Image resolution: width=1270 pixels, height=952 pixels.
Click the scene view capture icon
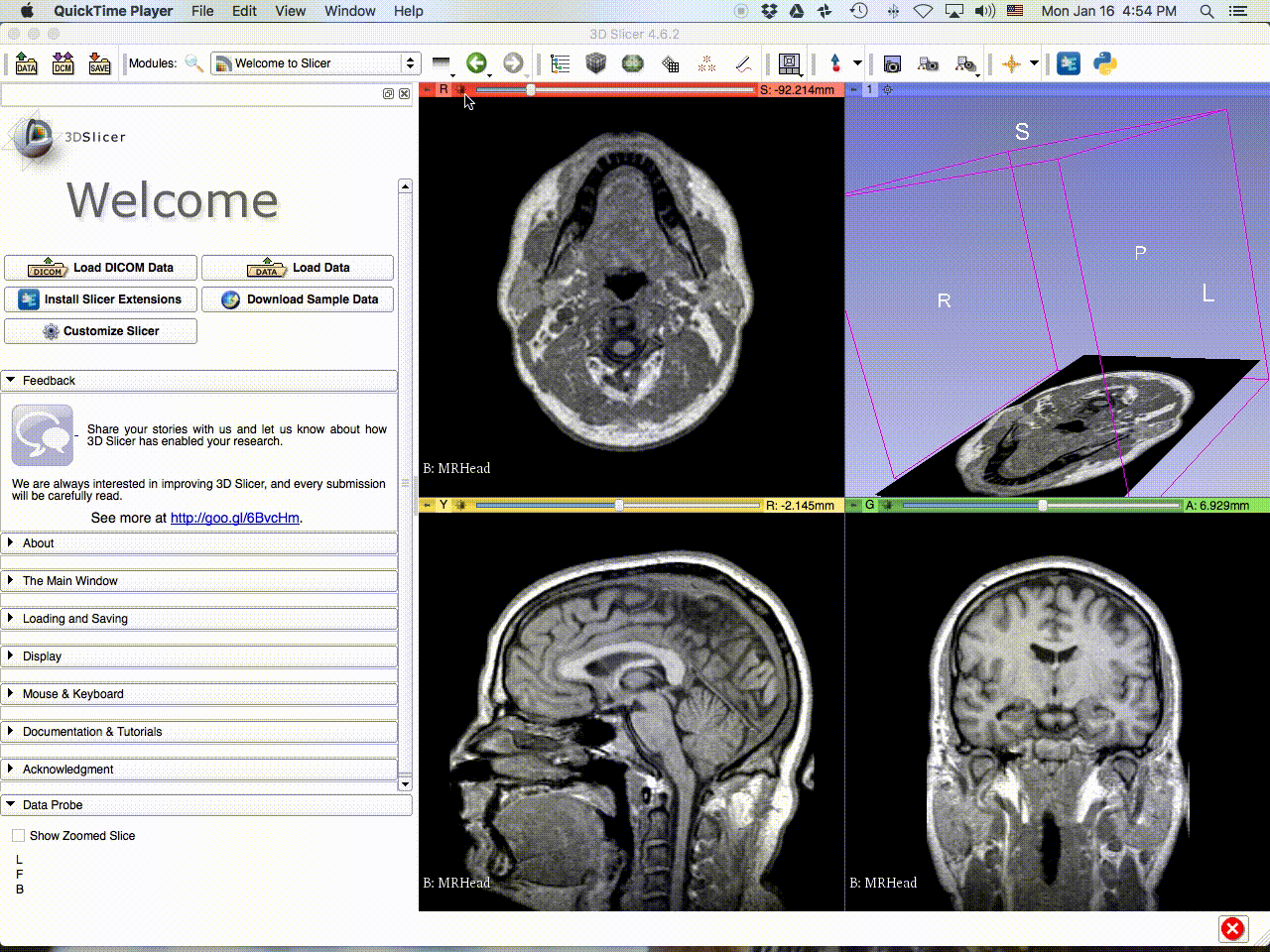point(928,63)
